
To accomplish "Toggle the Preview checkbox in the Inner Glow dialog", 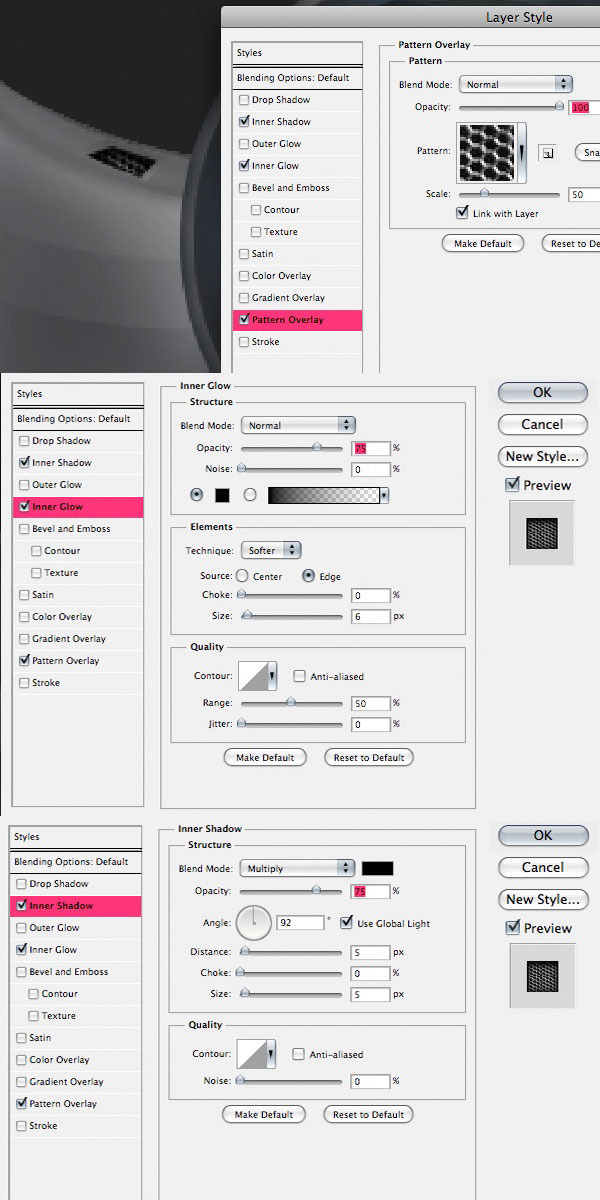I will 513,485.
